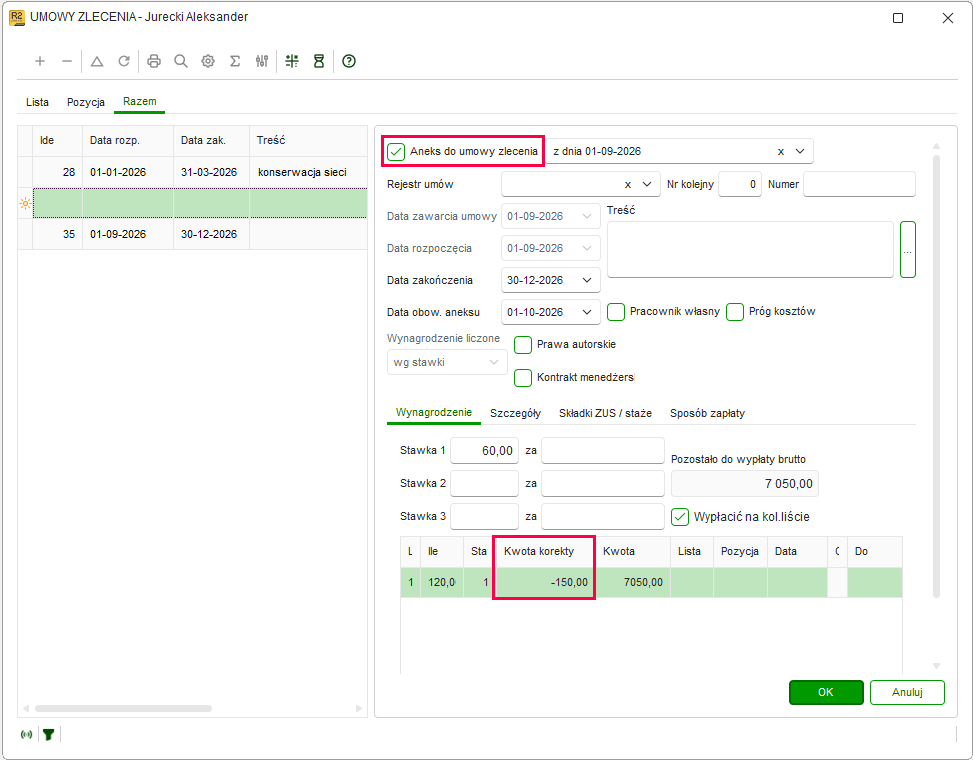Image resolution: width=973 pixels, height=760 pixels.
Task: Open the Data zakończenia date picker
Action: click(x=586, y=280)
